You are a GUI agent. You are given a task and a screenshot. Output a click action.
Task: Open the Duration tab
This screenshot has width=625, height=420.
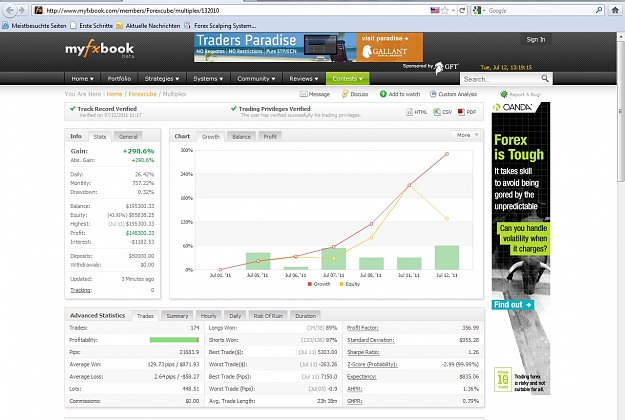coord(305,316)
